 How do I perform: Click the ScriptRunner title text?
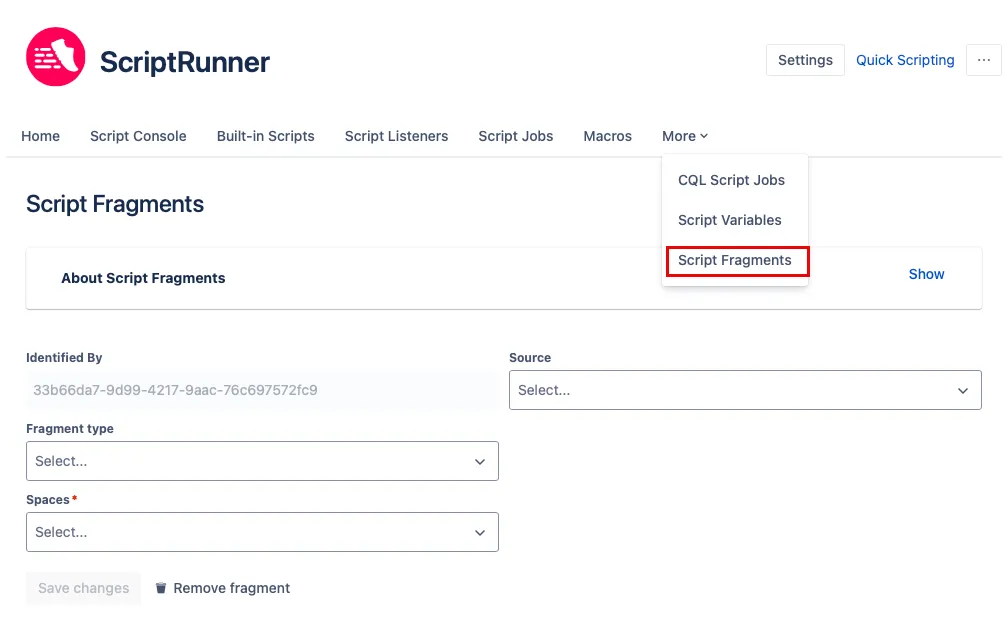[185, 62]
